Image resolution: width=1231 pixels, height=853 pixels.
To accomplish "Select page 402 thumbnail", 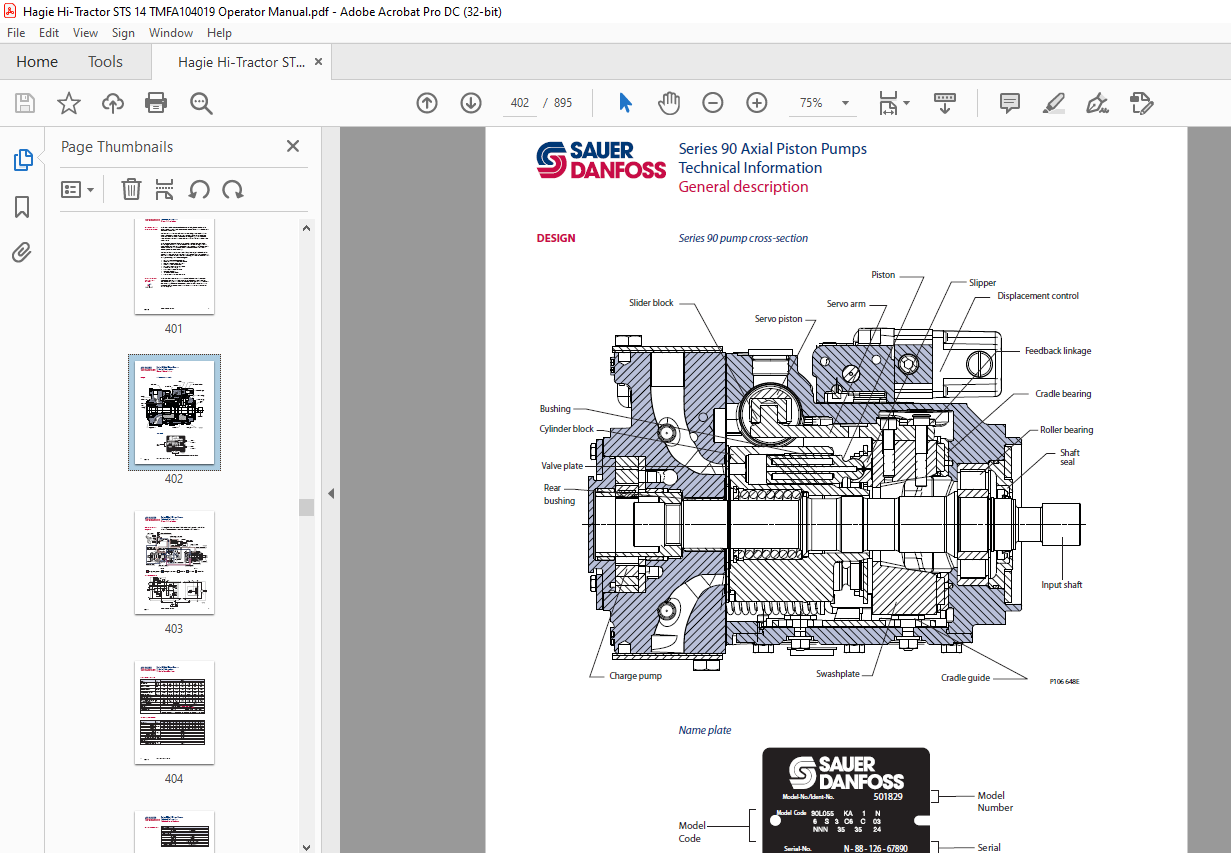I will pos(174,412).
